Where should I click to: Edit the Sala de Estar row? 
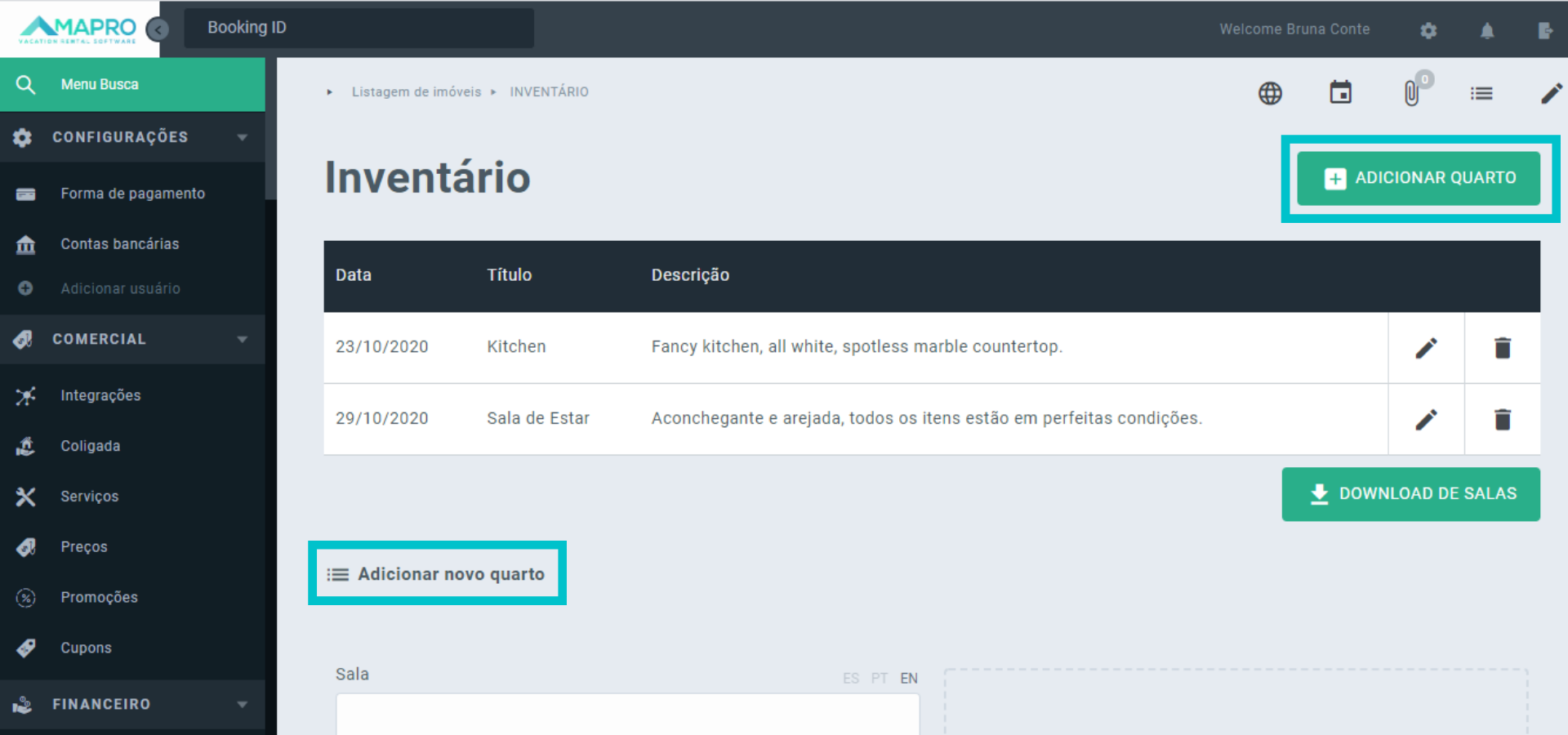[x=1426, y=420]
